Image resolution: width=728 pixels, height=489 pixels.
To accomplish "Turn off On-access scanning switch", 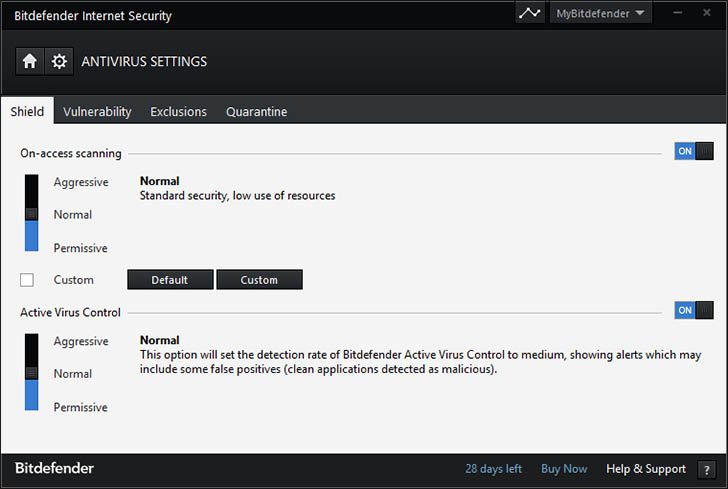I will (694, 151).
